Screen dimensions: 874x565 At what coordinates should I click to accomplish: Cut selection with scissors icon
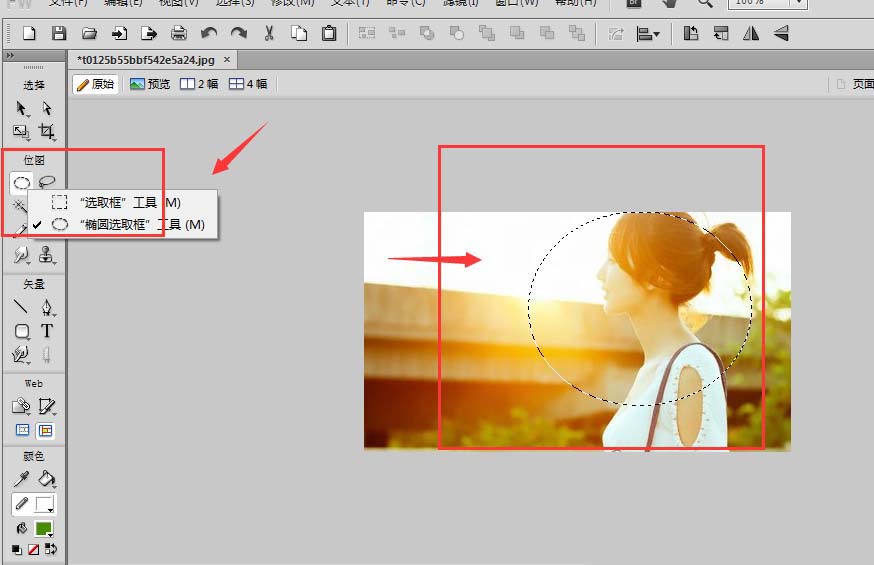click(269, 33)
